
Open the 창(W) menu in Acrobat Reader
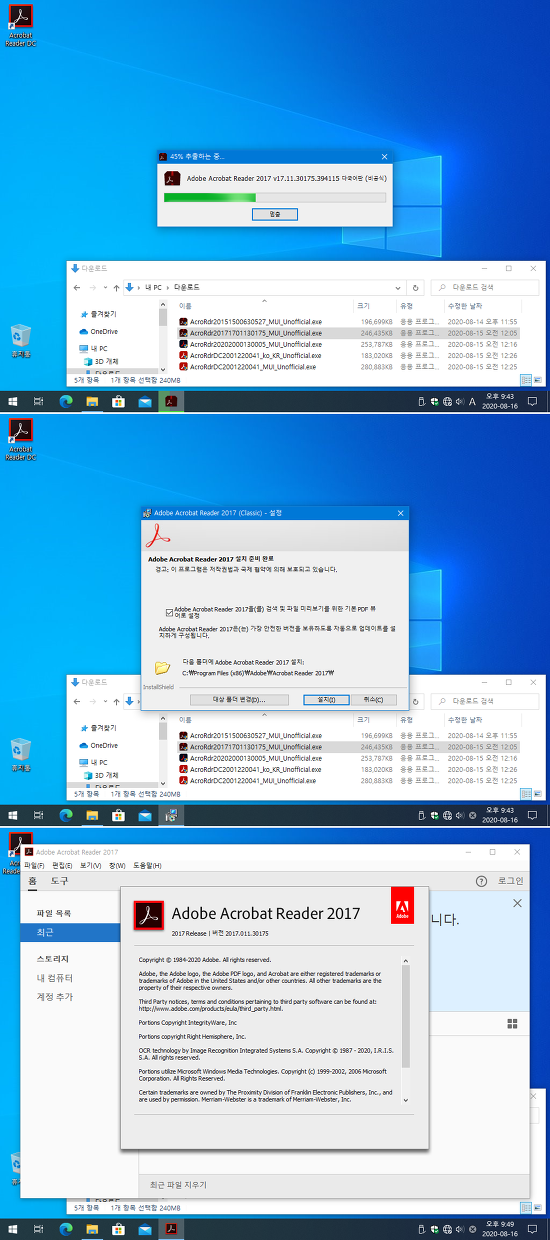tap(117, 865)
